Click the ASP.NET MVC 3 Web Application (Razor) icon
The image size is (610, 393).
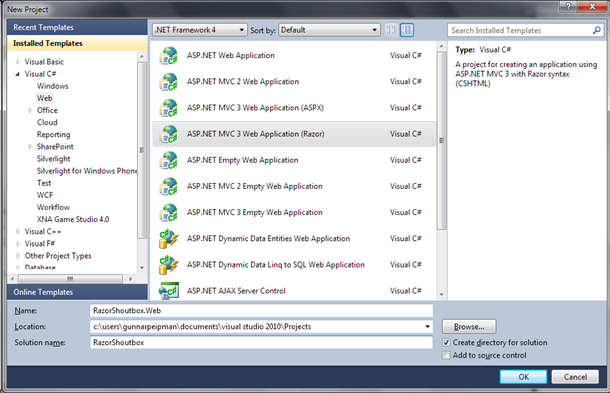point(168,134)
